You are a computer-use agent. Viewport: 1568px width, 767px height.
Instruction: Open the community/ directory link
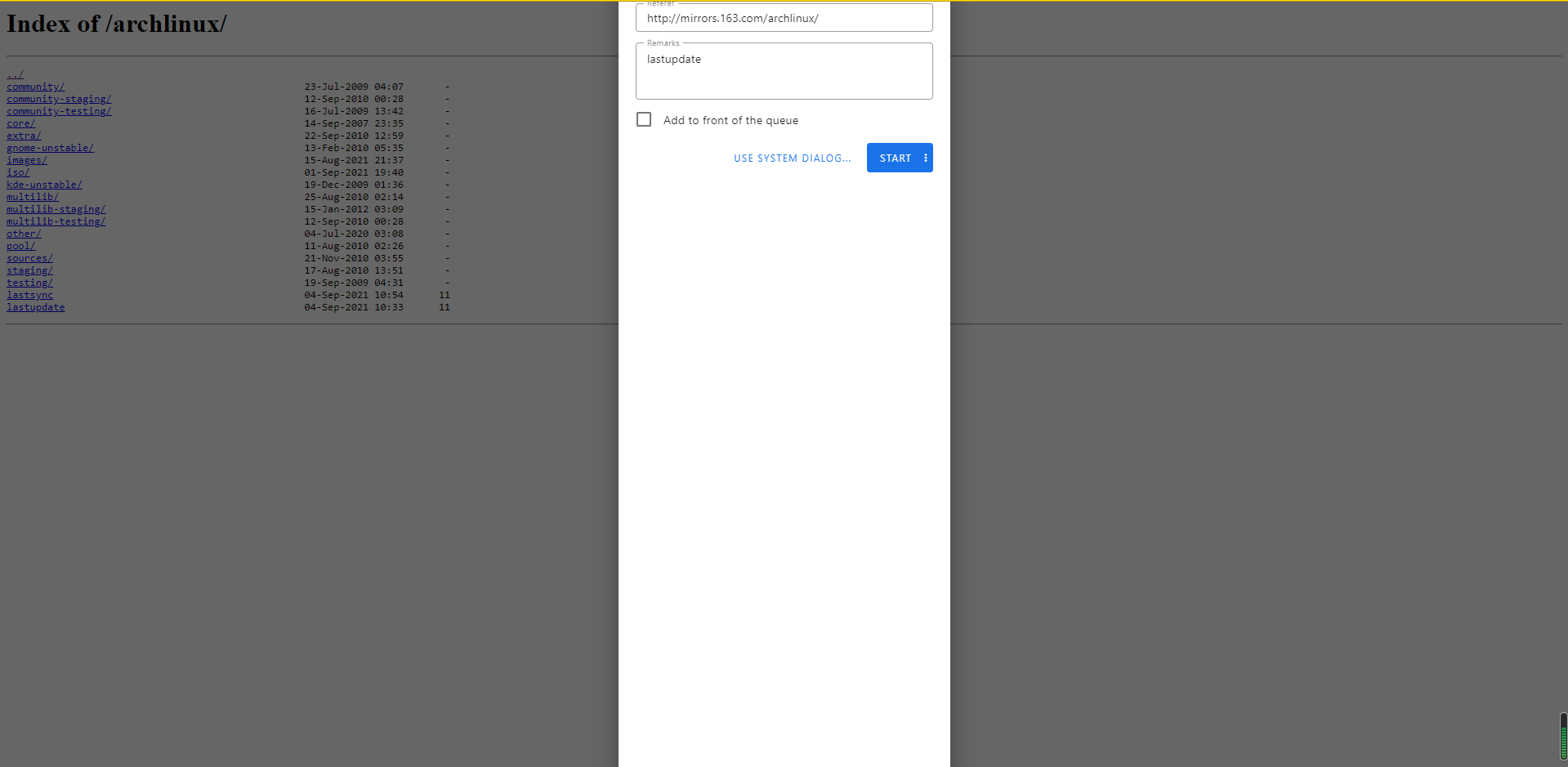[x=35, y=87]
